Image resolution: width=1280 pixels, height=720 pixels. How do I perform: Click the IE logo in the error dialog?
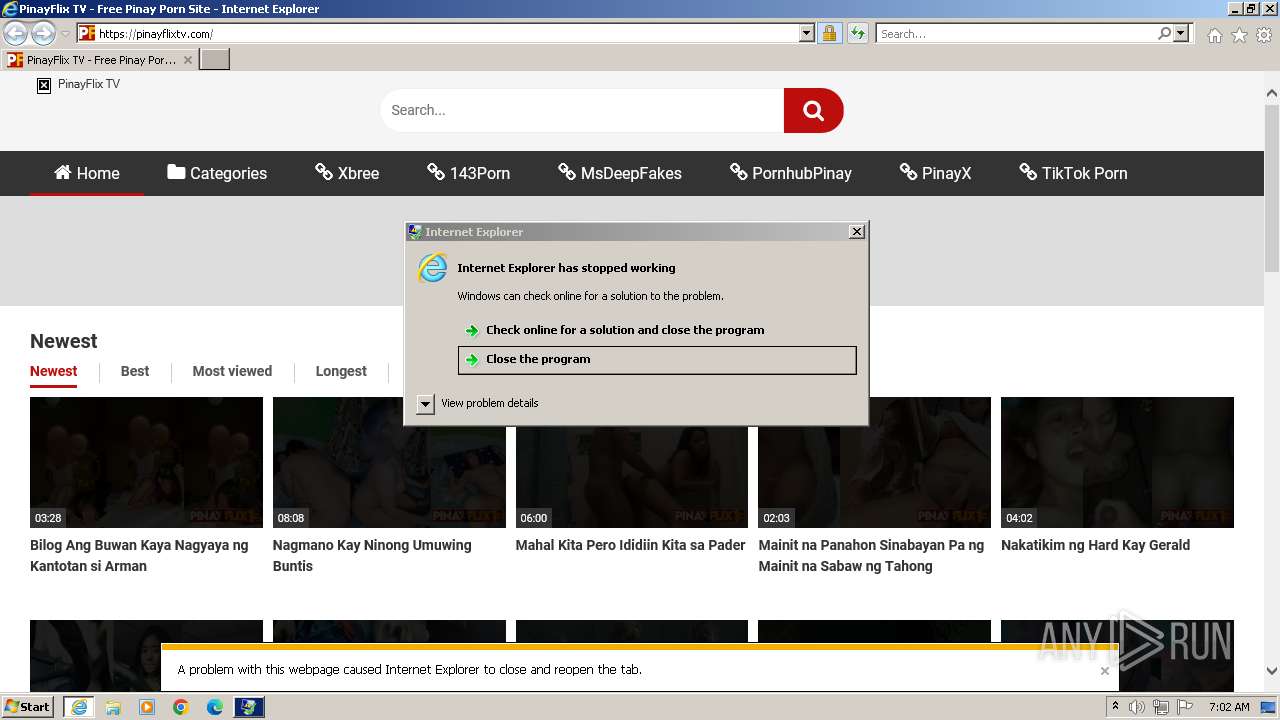[x=433, y=268]
